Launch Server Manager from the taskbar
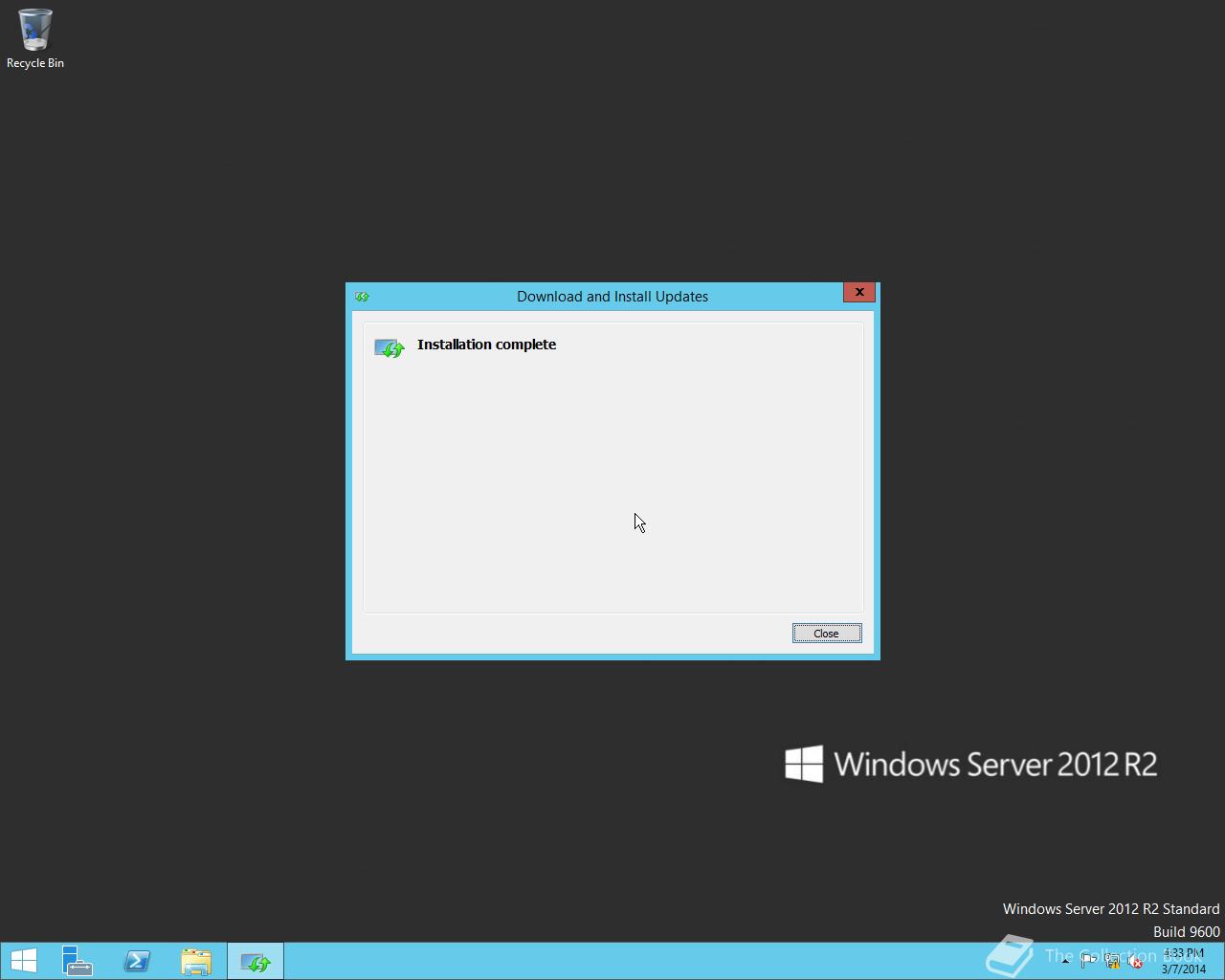This screenshot has width=1225, height=980. (x=78, y=961)
